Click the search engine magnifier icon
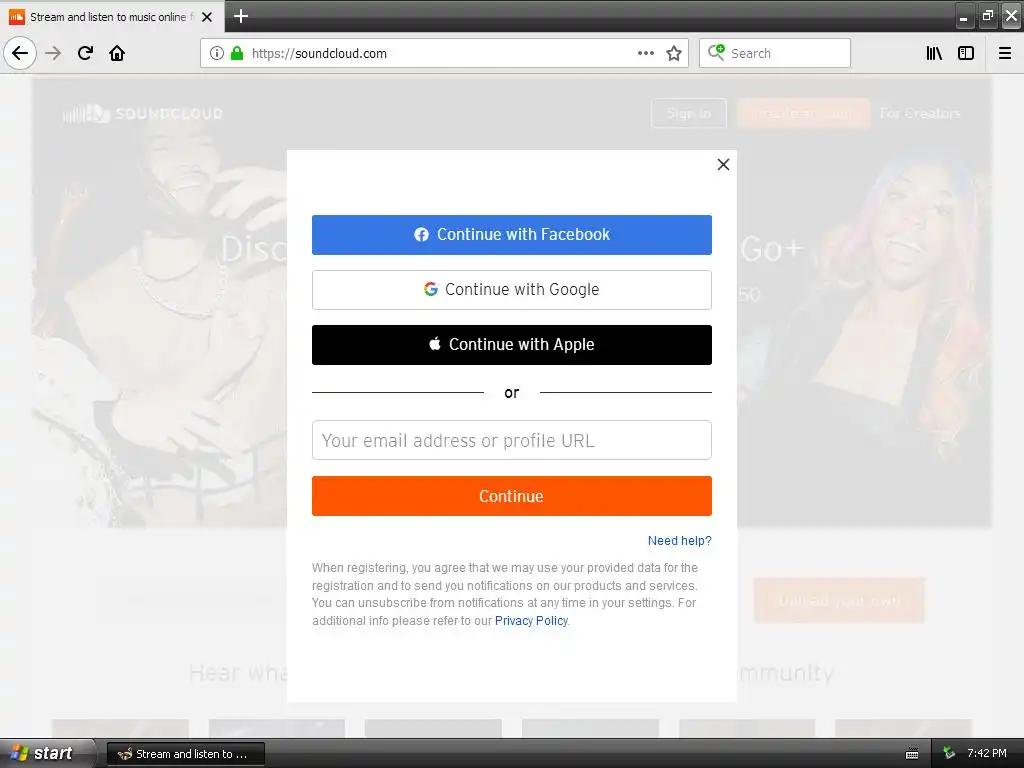1024x768 pixels. tap(716, 53)
